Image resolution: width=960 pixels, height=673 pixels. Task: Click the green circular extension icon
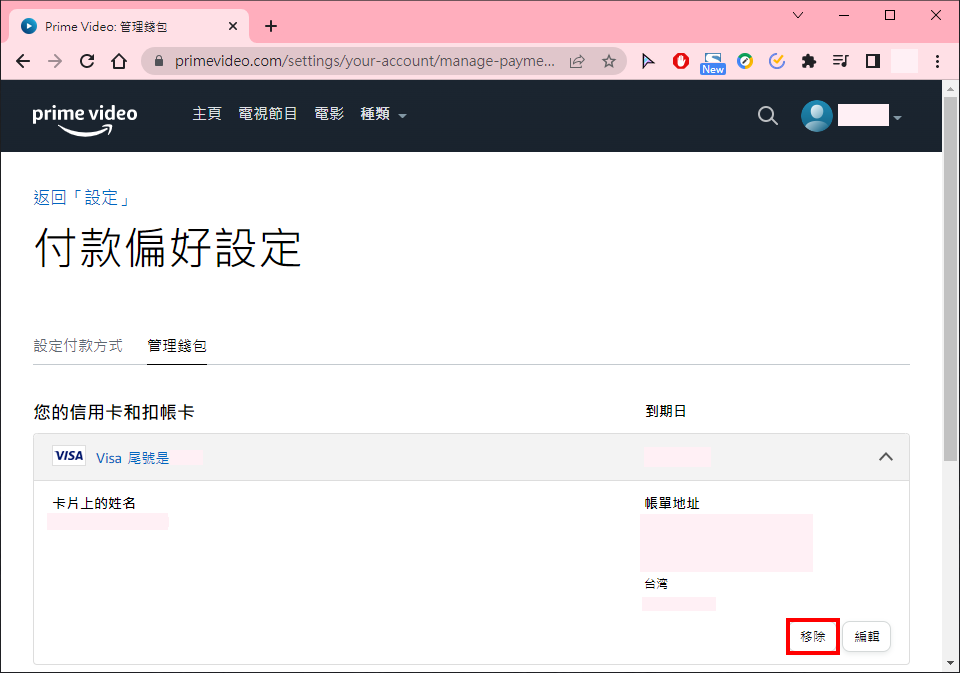click(x=745, y=61)
